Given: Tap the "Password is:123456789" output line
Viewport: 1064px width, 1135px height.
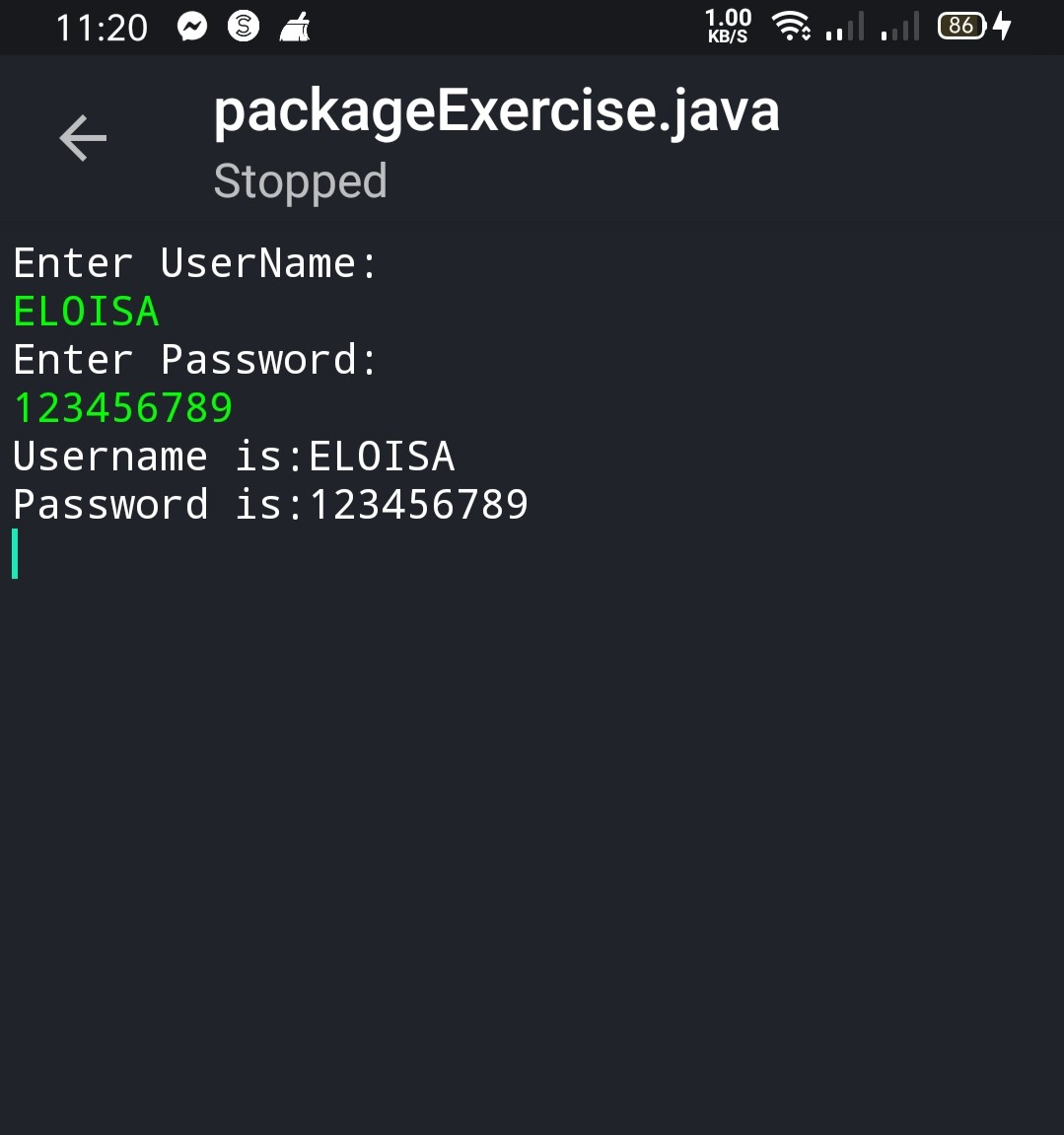Looking at the screenshot, I should pos(271,505).
